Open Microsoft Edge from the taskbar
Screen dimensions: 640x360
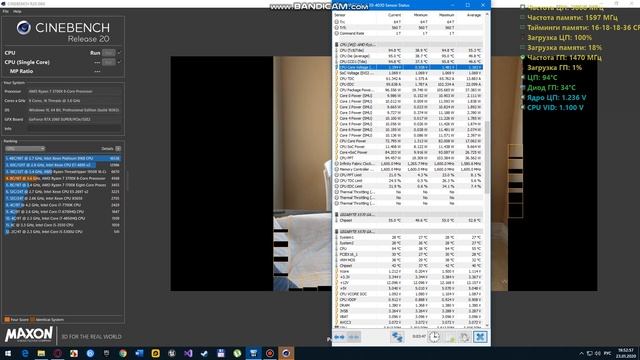25,353
